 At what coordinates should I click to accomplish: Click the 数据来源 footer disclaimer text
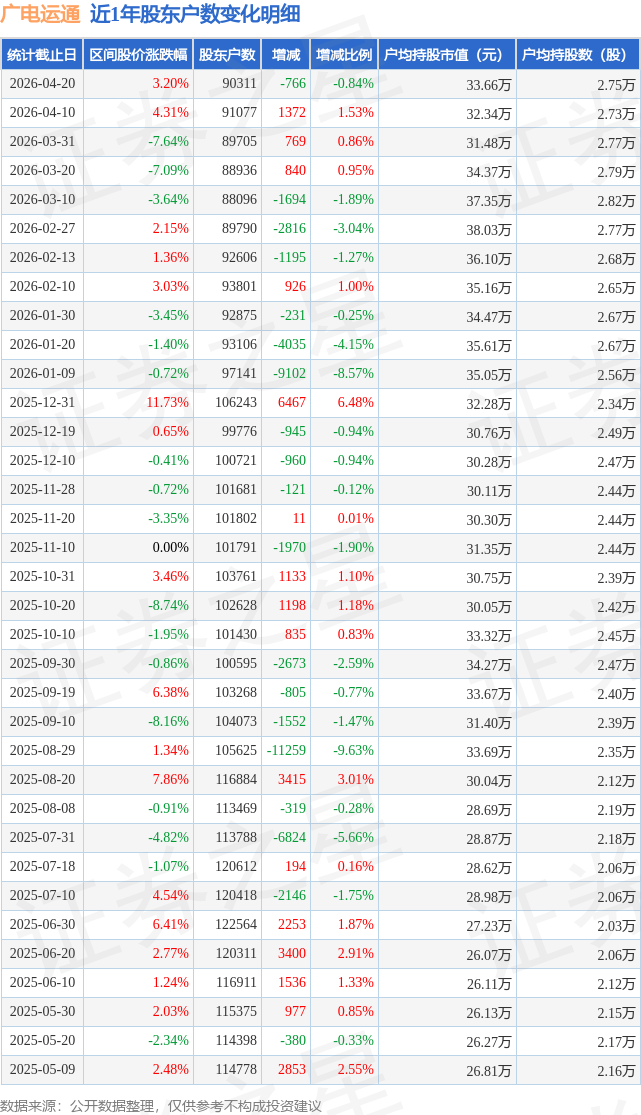point(161,1105)
